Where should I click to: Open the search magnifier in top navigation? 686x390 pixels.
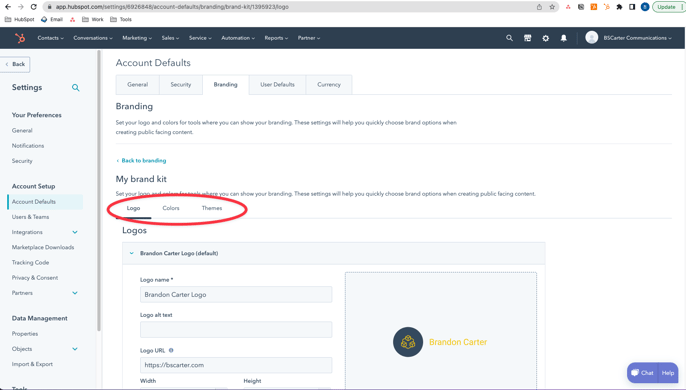(509, 38)
